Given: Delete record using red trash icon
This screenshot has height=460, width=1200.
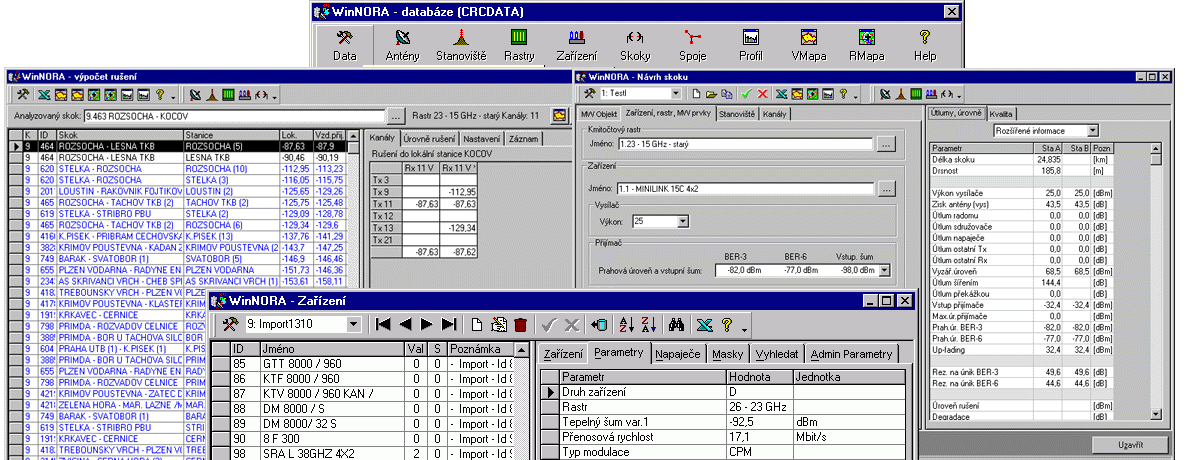Looking at the screenshot, I should pyautogui.click(x=520, y=324).
